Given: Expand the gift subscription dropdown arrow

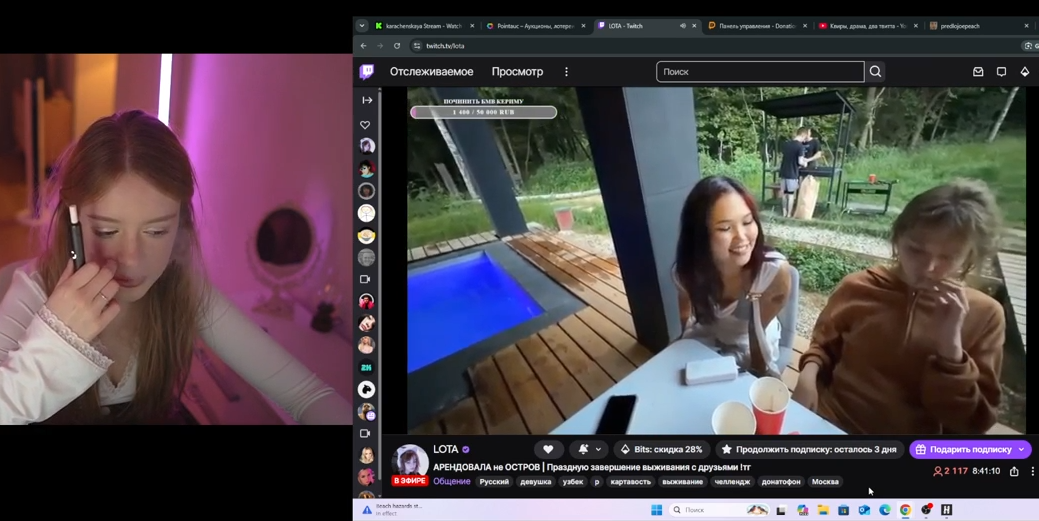Looking at the screenshot, I should [1021, 449].
